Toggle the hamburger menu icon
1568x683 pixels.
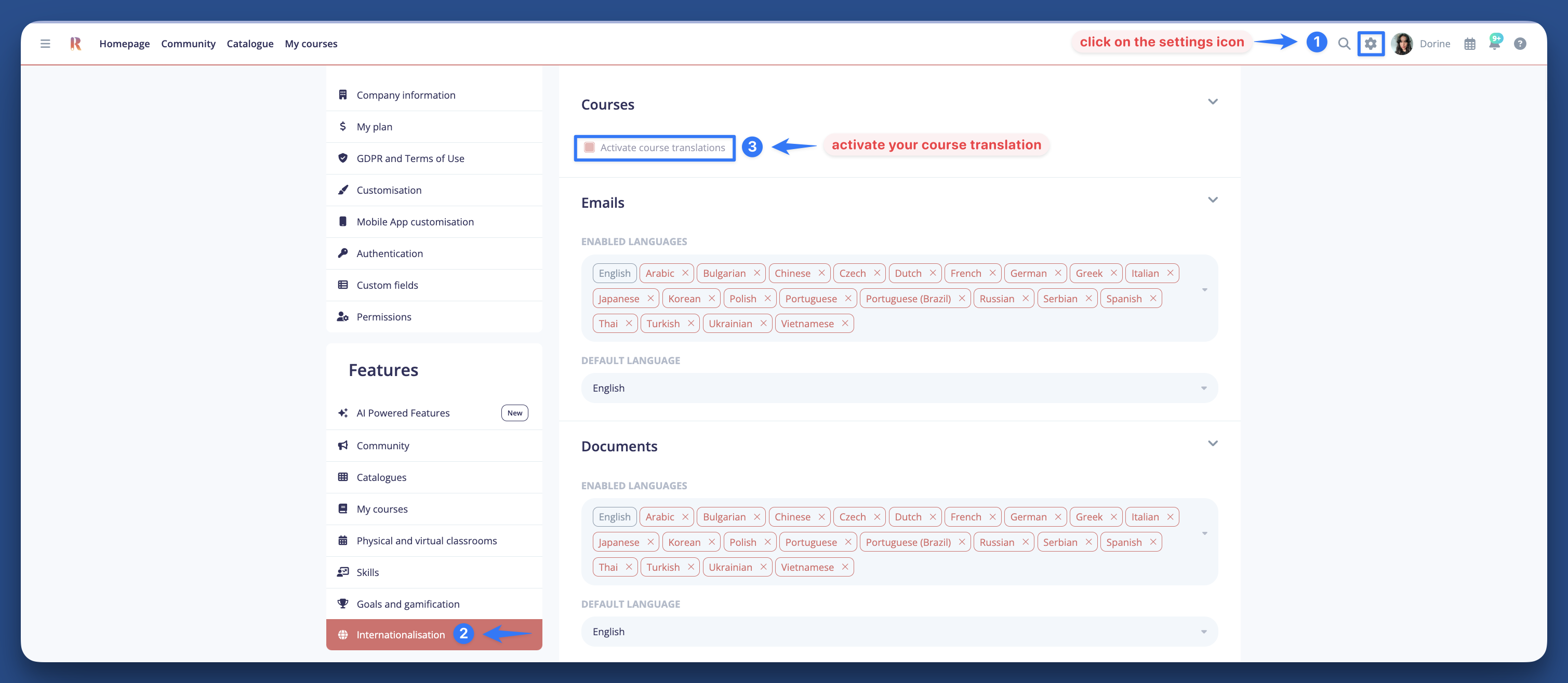[x=45, y=44]
